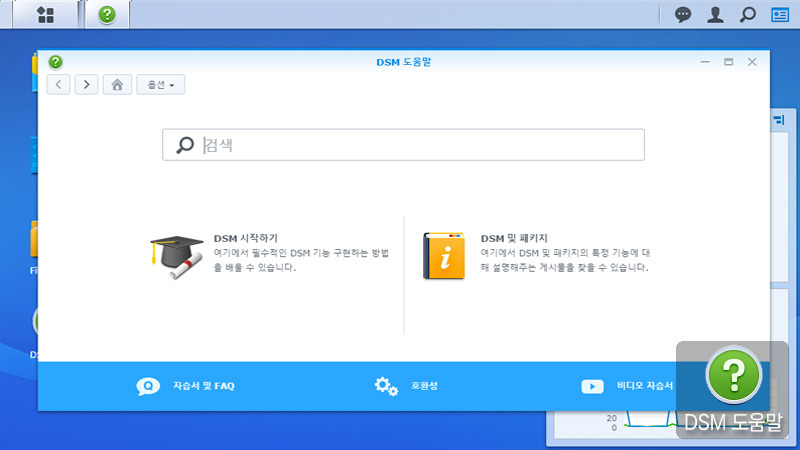
Task: Open the DSM 시작하기 heading link
Action: point(245,238)
